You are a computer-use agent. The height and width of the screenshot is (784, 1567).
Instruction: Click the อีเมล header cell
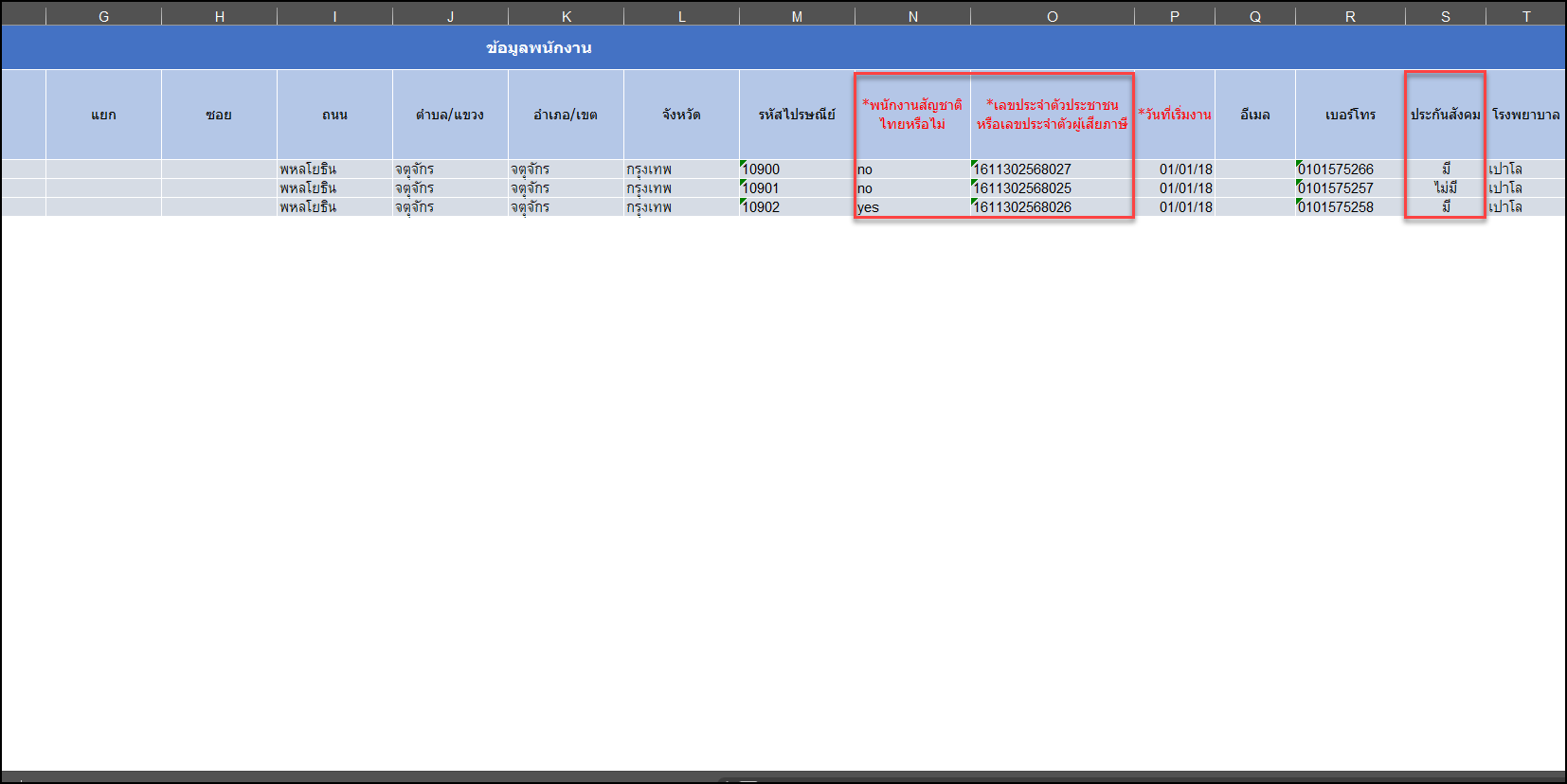point(1254,115)
